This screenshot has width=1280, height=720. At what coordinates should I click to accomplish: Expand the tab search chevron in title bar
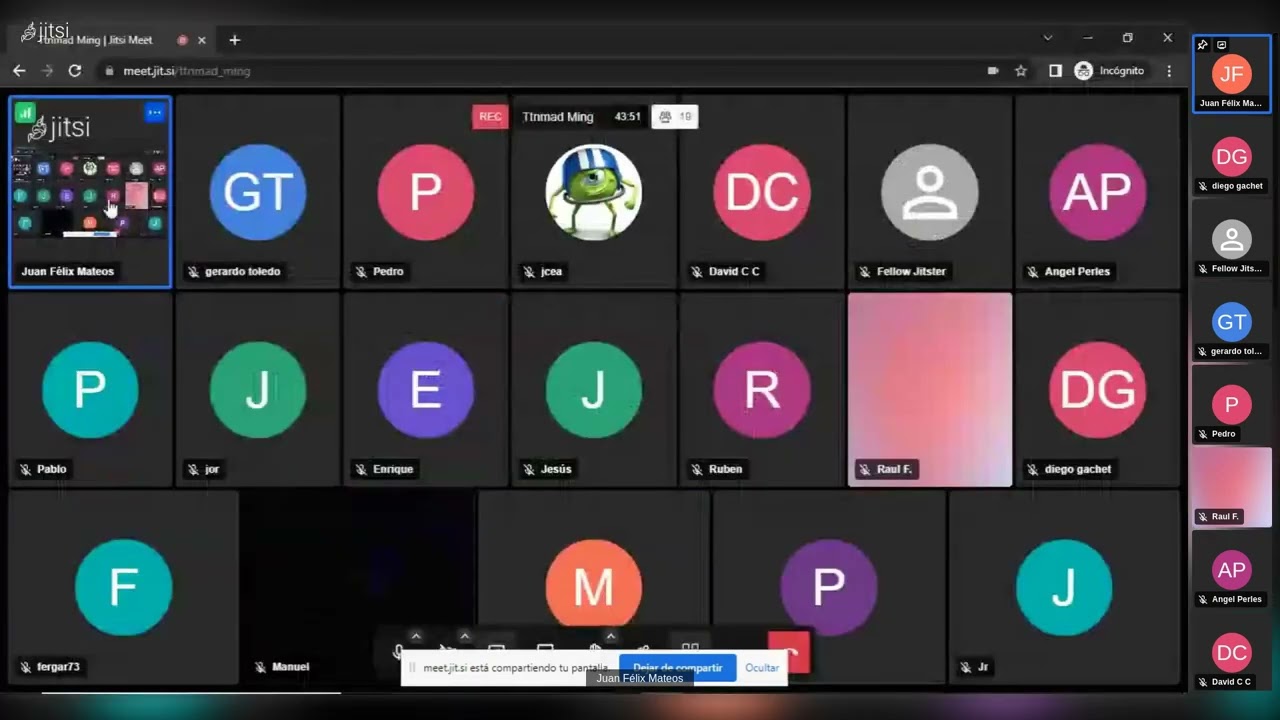[x=1047, y=38]
